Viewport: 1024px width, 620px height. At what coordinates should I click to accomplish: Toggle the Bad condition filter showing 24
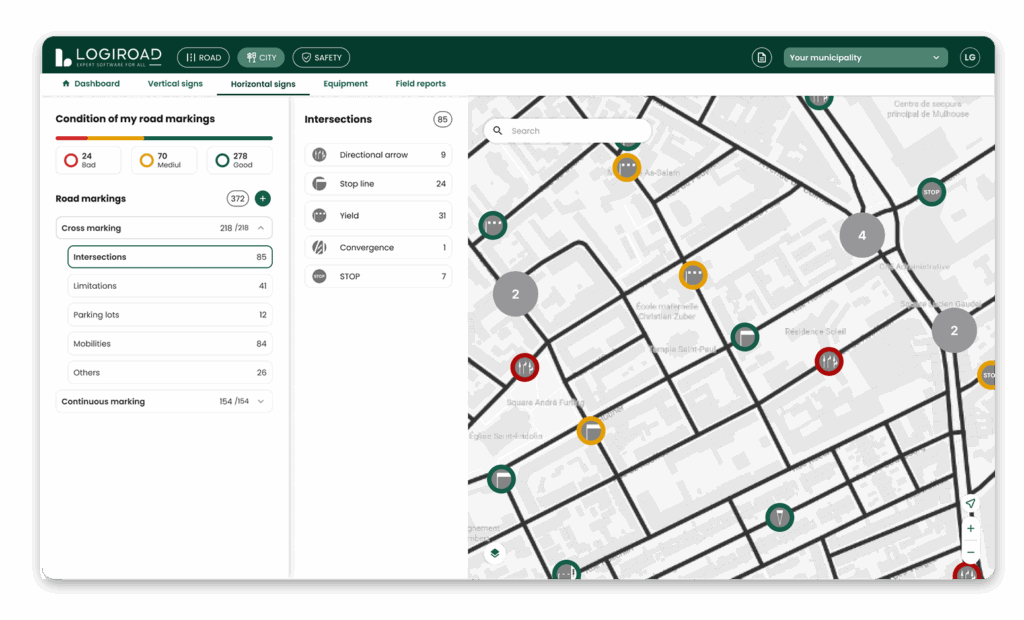(x=88, y=160)
